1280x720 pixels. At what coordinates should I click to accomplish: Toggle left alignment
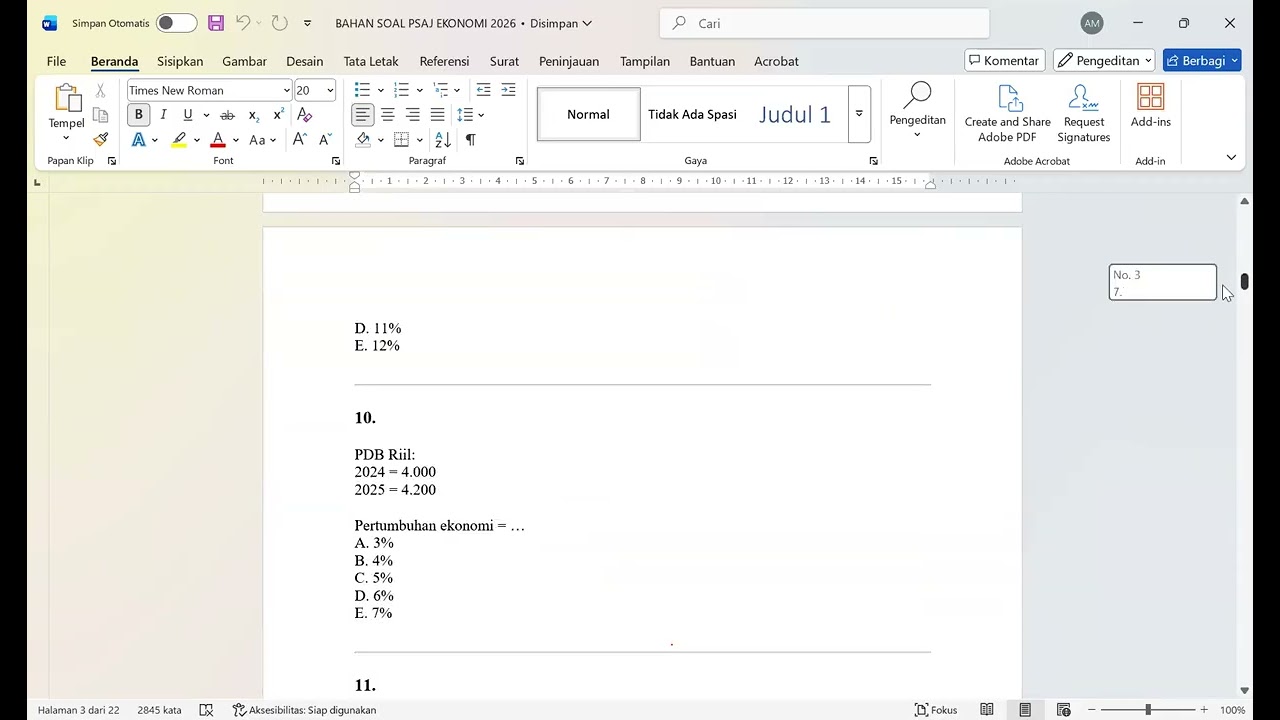tap(362, 115)
